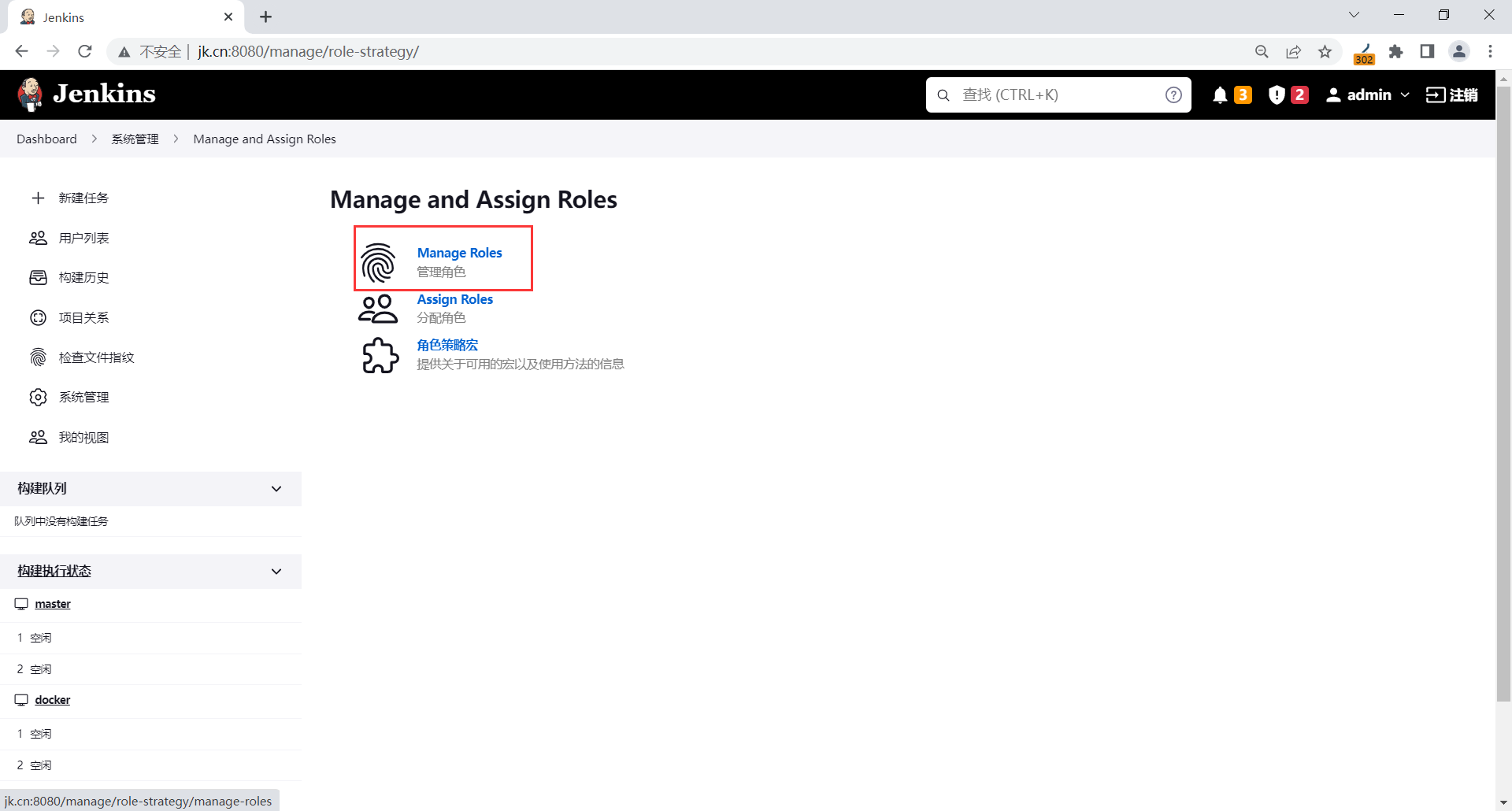Click the puzzle-piece macros icon
The width and height of the screenshot is (1512, 811).
click(x=380, y=355)
